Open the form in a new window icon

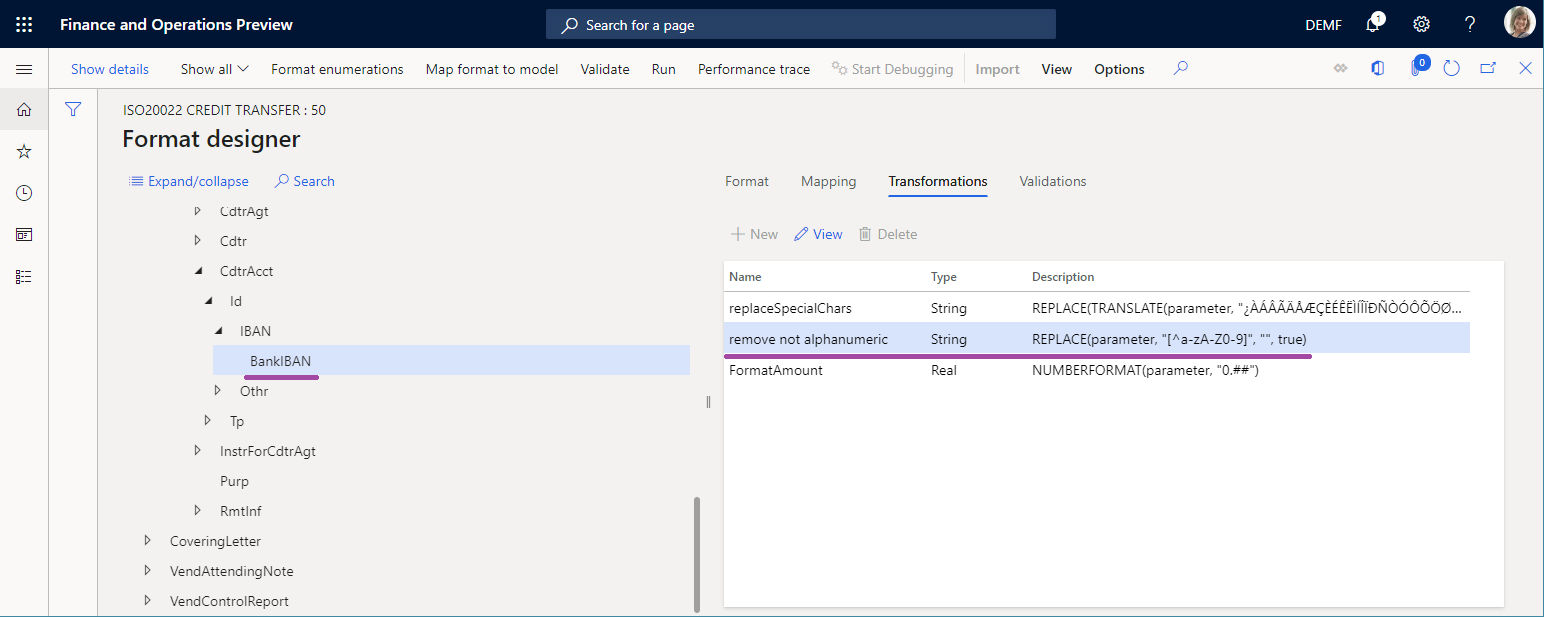[1488, 68]
